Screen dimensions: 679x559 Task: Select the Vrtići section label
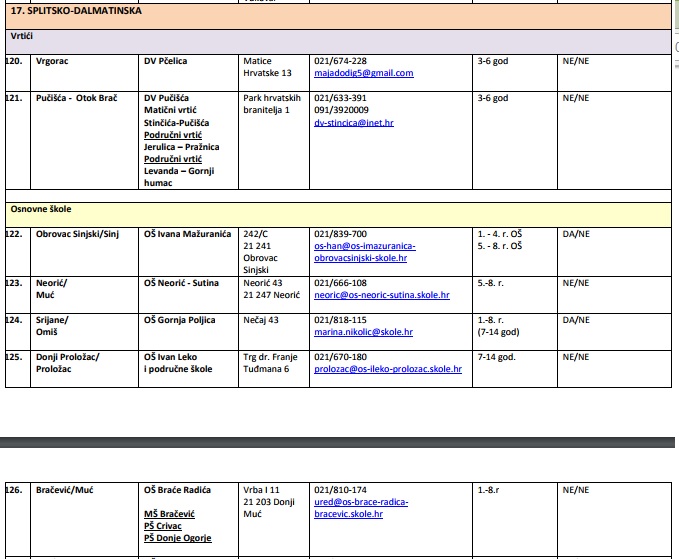(22, 36)
